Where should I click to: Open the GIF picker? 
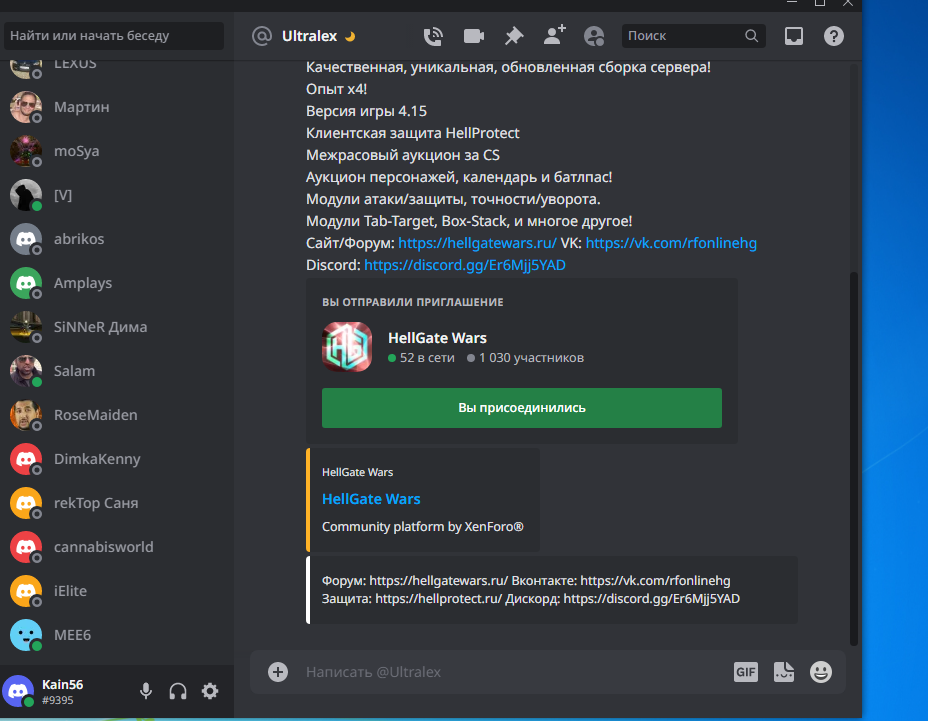(x=746, y=672)
